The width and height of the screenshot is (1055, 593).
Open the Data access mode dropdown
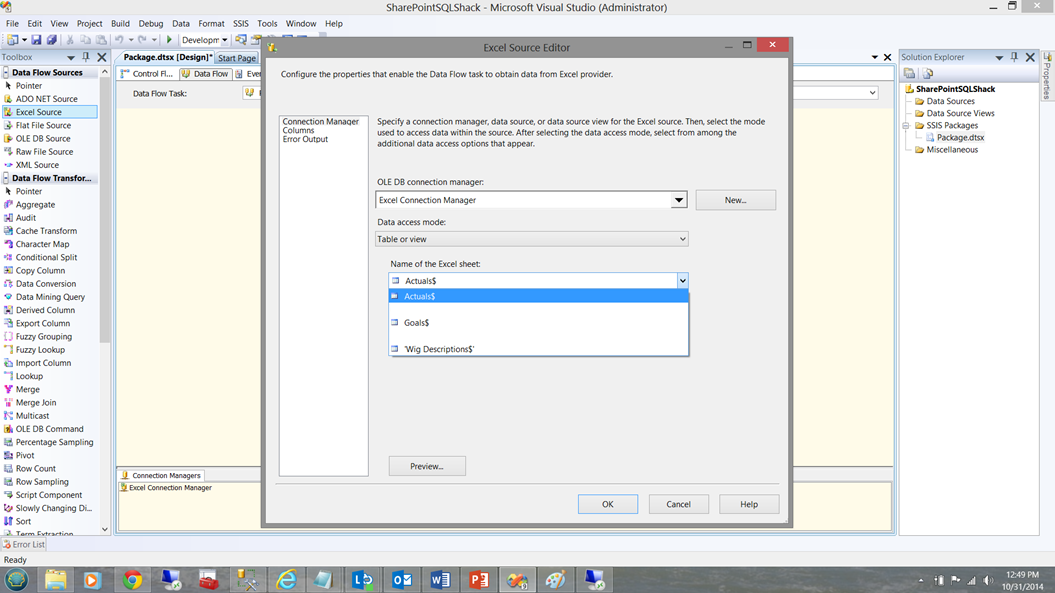pos(682,239)
